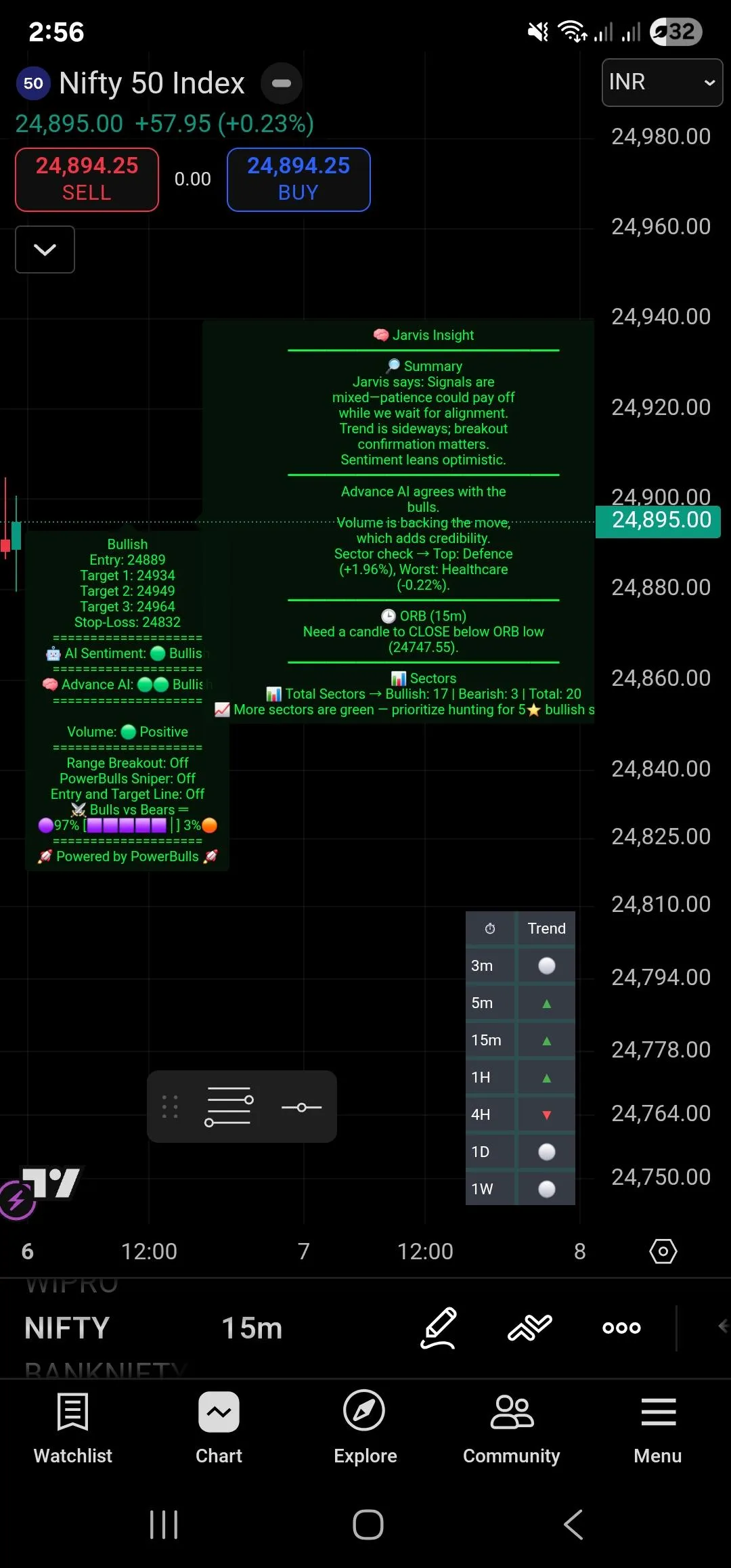The width and height of the screenshot is (731, 1568).
Task: Tap the purple lightning flash icon
Action: pyautogui.click(x=16, y=1200)
